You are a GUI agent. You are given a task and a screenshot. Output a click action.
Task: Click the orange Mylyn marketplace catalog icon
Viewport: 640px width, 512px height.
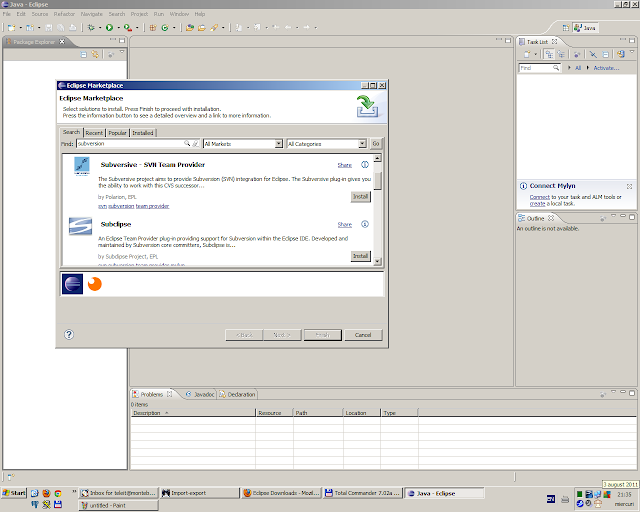(95, 284)
